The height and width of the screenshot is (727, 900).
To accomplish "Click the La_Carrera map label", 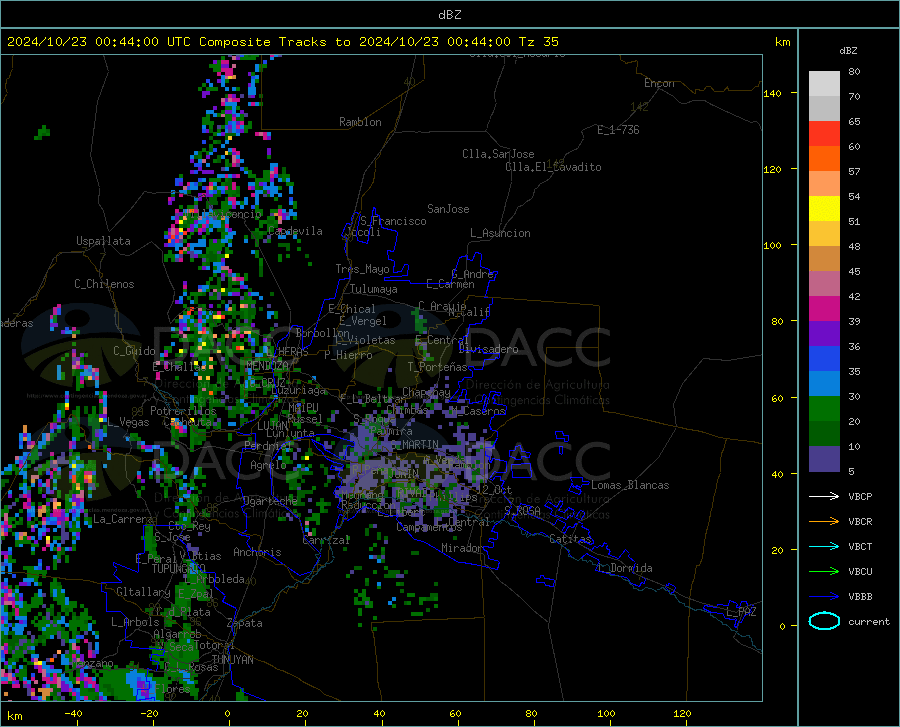I will point(123,519).
